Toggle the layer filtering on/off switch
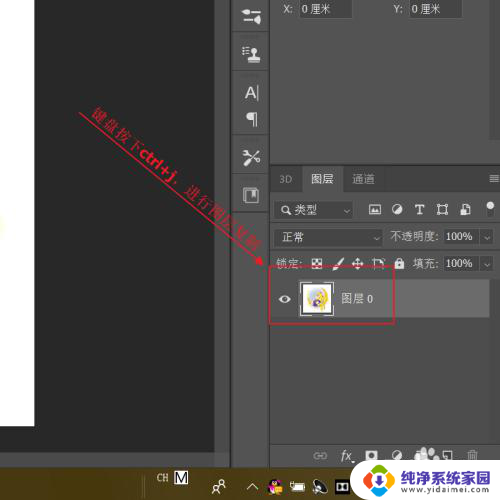 click(x=490, y=209)
